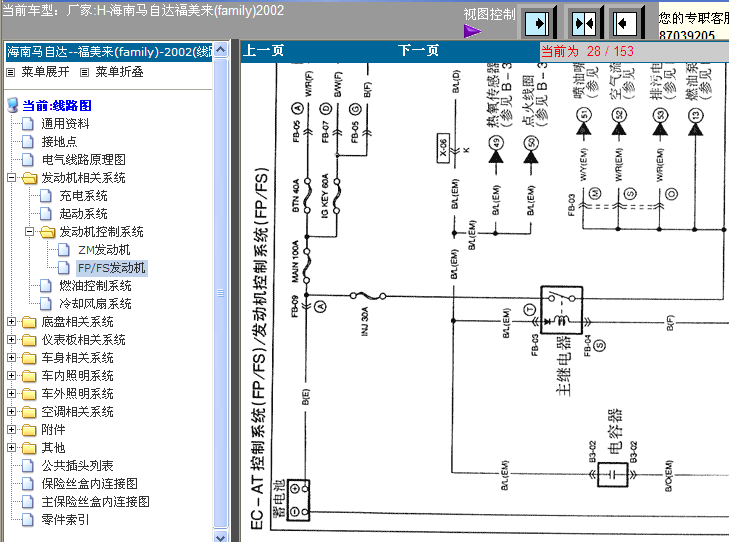This screenshot has width=729, height=542.
Task: Click the move-right view control icon
Action: click(x=537, y=22)
